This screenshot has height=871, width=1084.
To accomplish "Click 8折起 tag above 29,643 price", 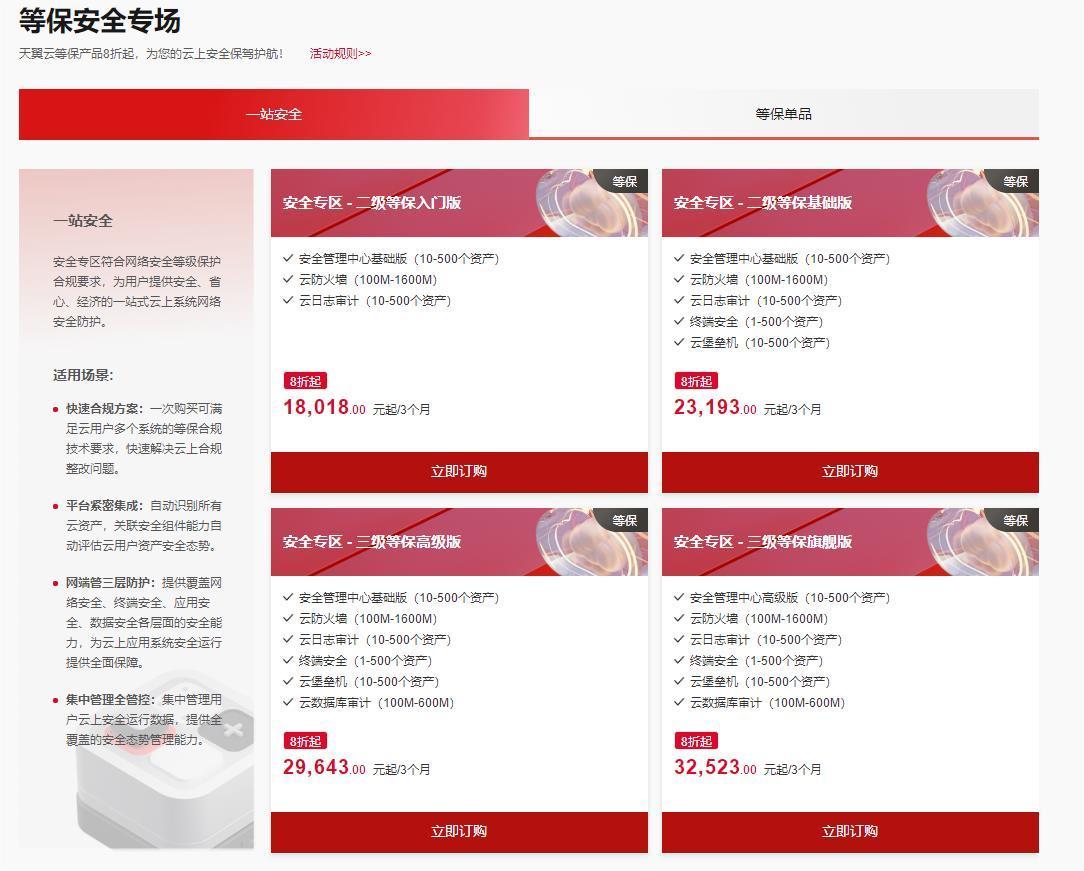I will [306, 741].
